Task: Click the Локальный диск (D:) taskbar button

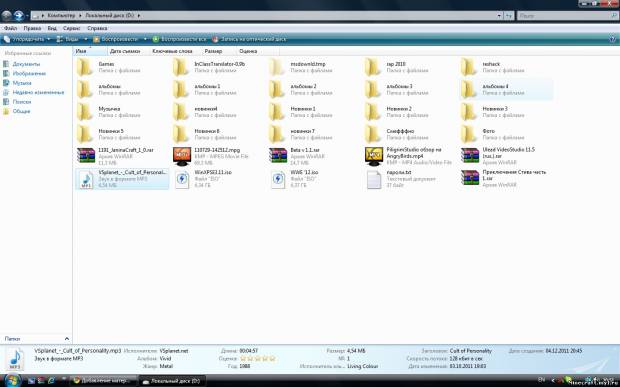Action: coord(172,381)
